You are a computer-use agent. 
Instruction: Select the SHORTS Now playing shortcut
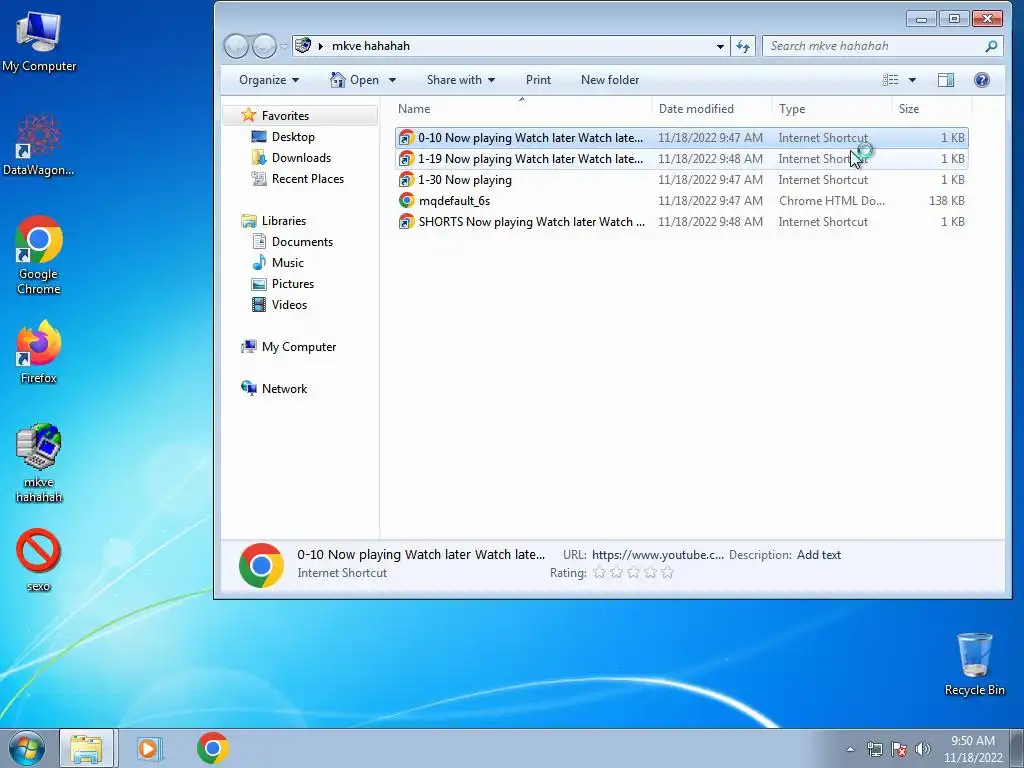point(681,221)
